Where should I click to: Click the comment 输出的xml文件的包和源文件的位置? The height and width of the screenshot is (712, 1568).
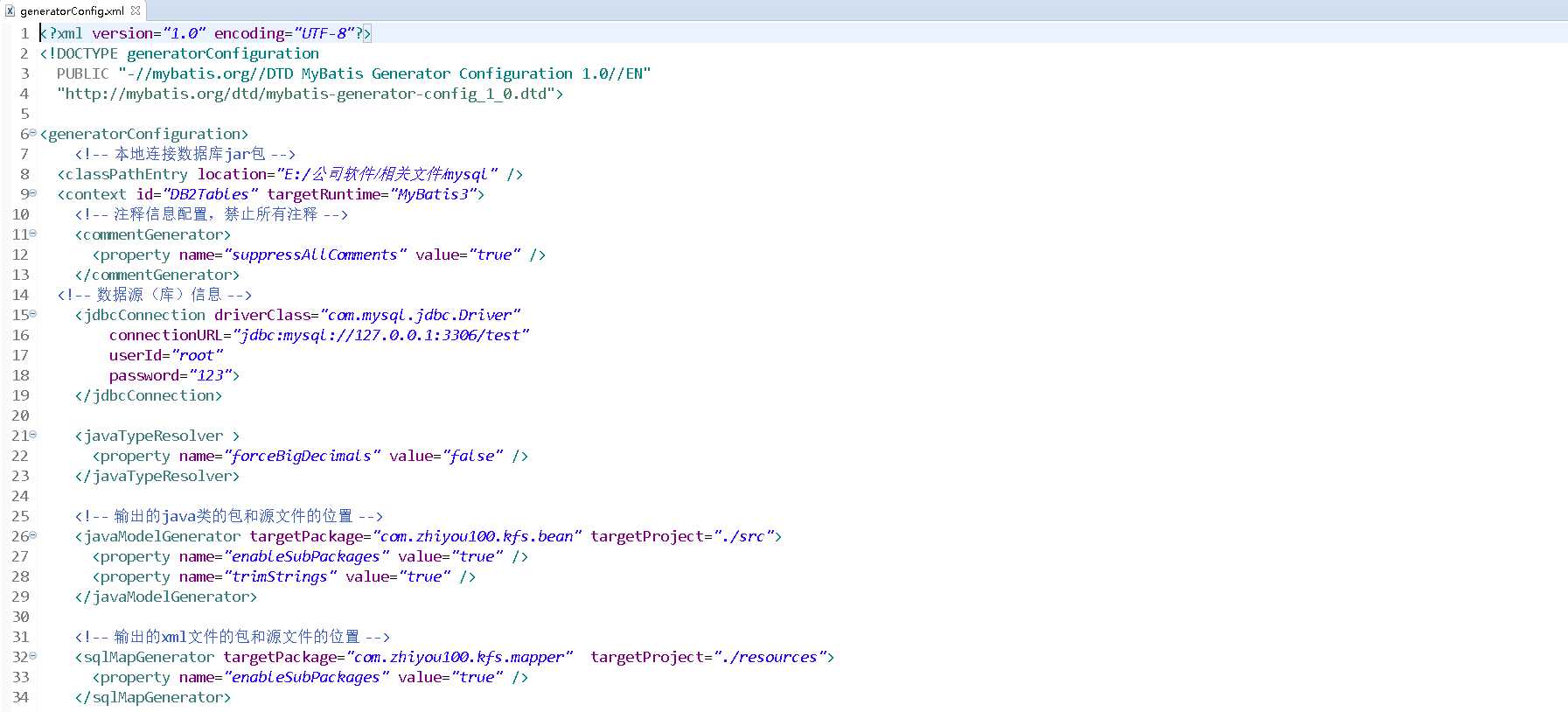coord(233,637)
